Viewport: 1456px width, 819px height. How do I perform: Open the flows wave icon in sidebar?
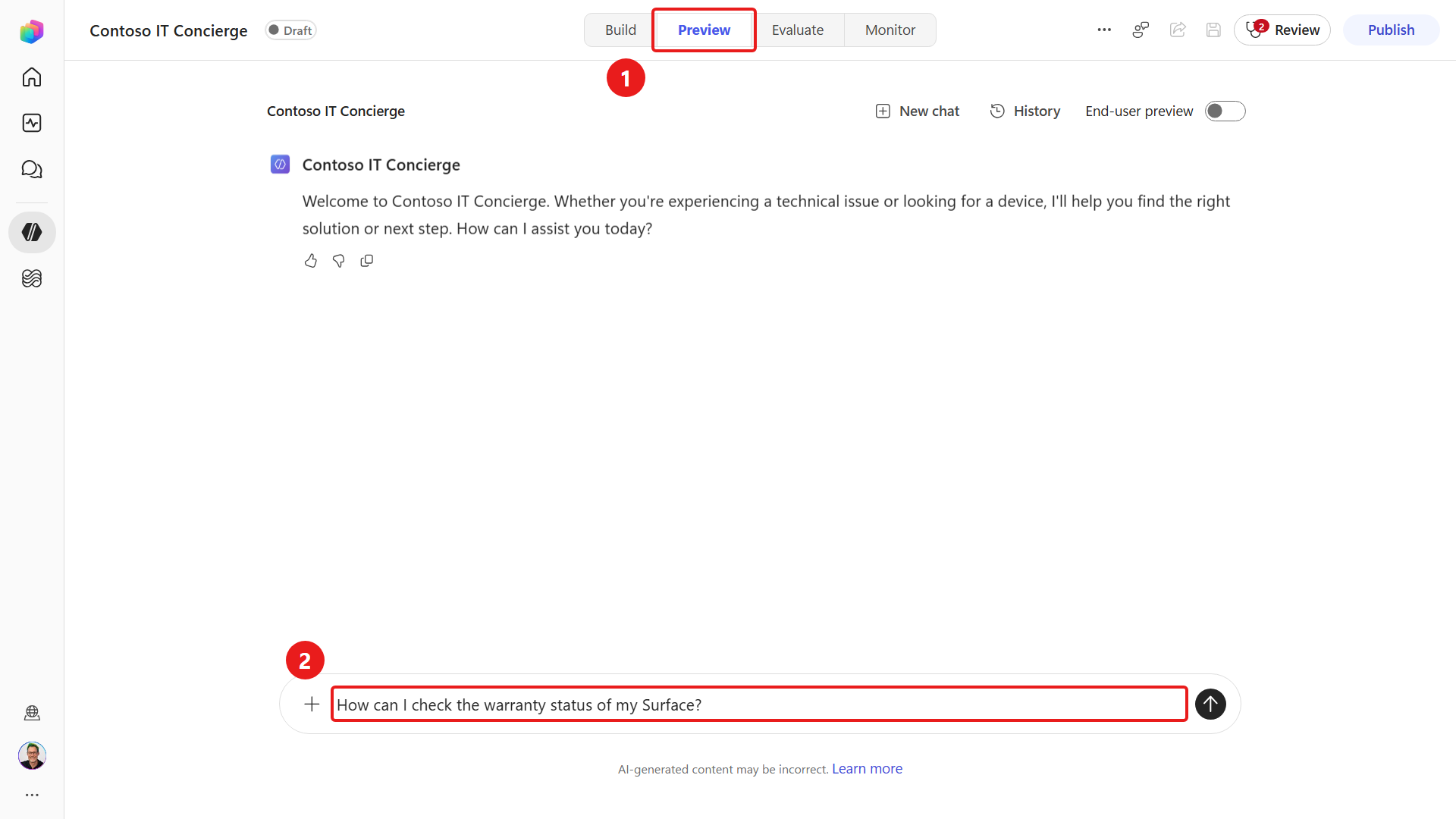pyautogui.click(x=32, y=278)
